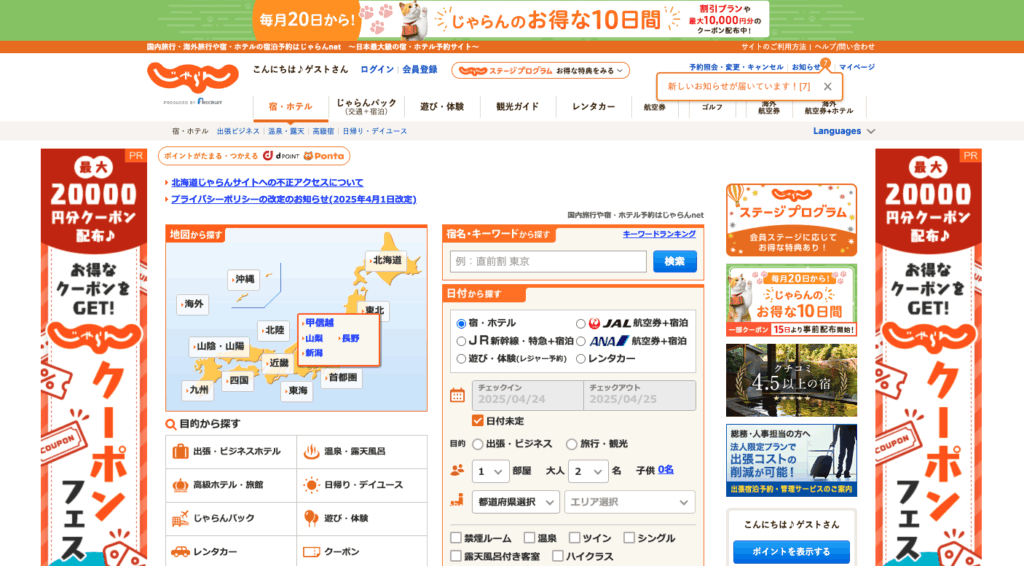Select the 旅行・観光 purpose radio
1024x566 pixels.
coord(571,444)
